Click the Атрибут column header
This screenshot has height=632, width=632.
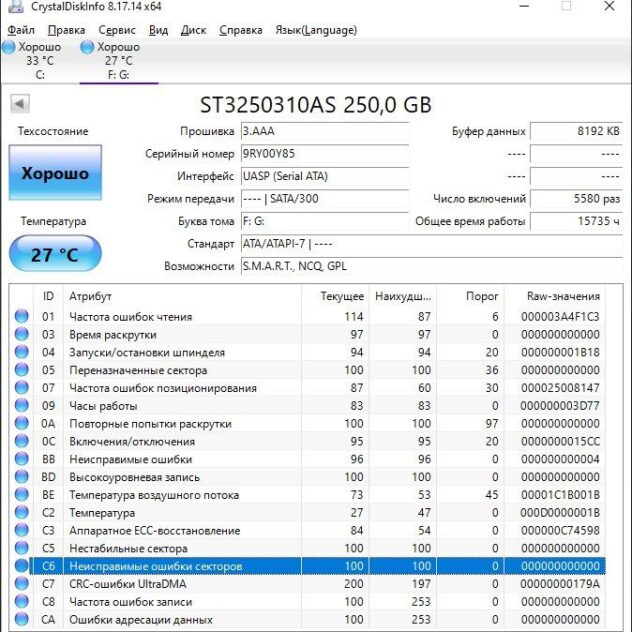coord(90,297)
